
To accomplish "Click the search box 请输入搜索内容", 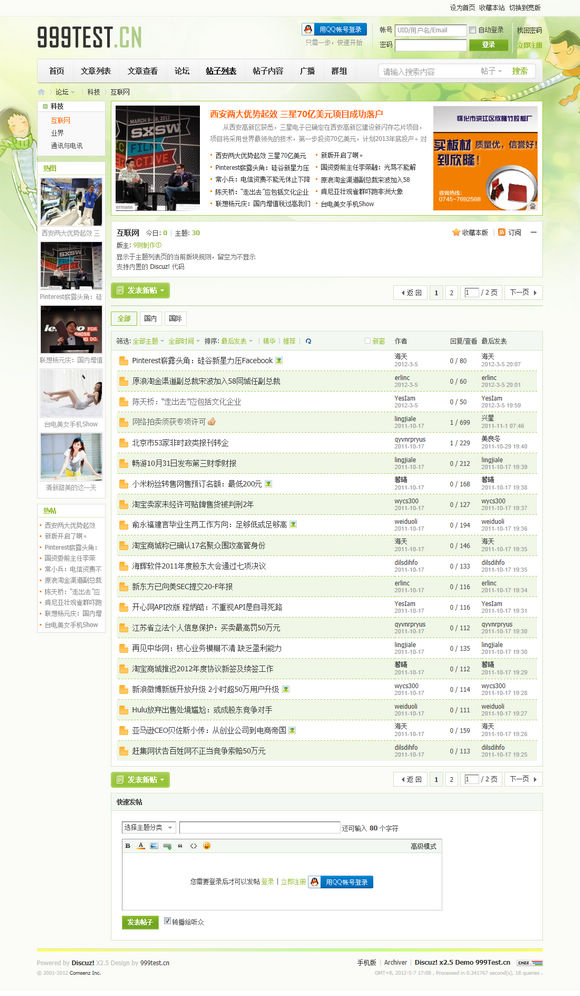I will [428, 71].
